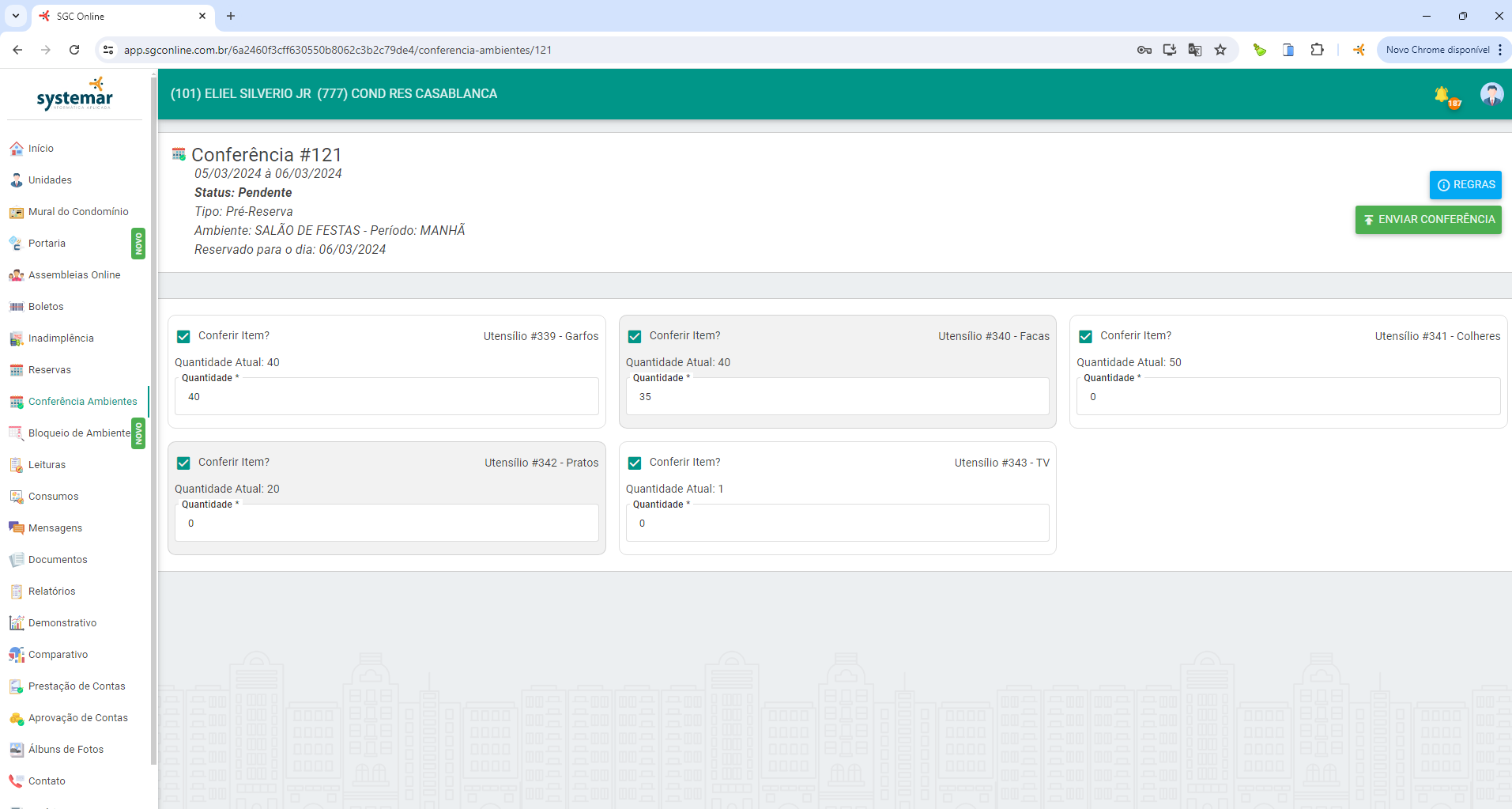Open a new browser tab

231,16
